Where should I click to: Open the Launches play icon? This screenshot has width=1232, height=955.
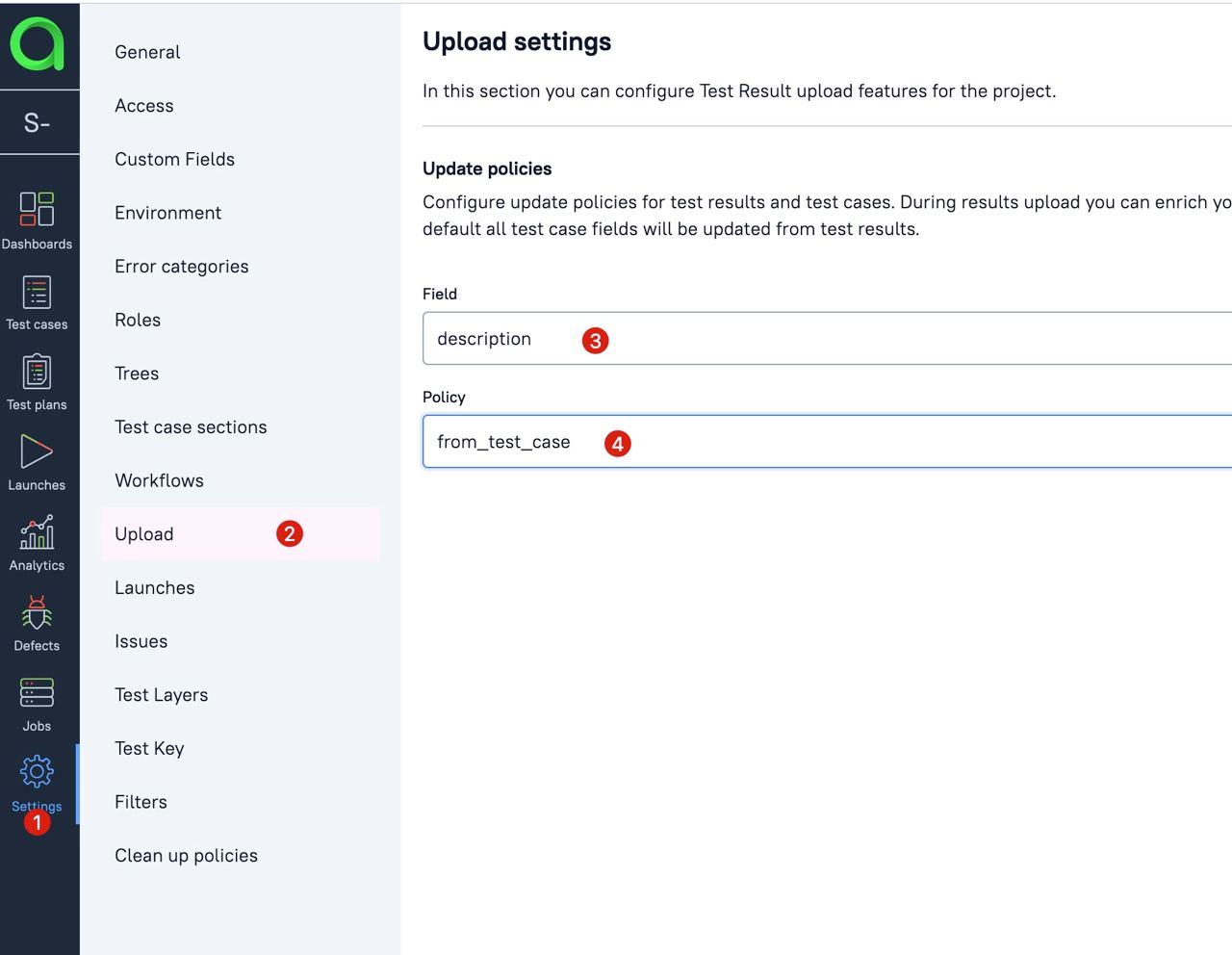37,452
